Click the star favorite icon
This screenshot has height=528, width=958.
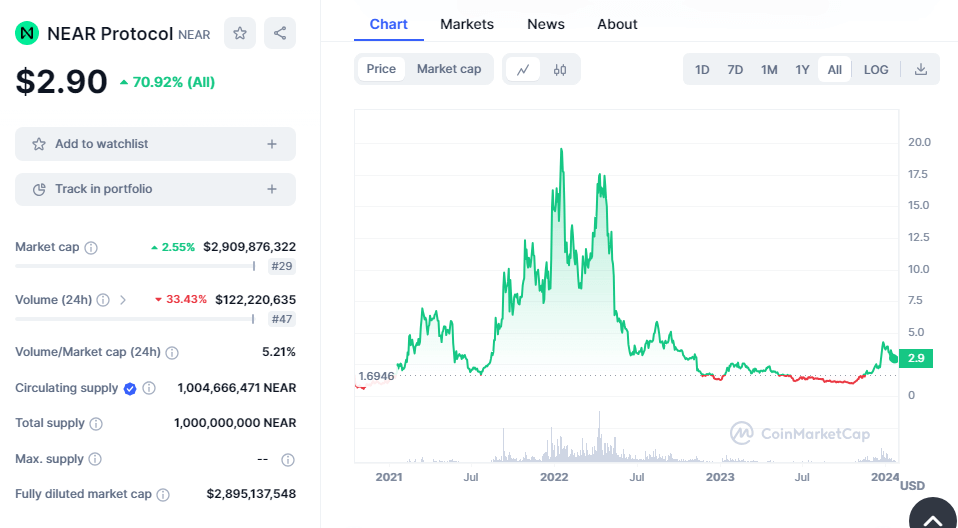coord(240,33)
